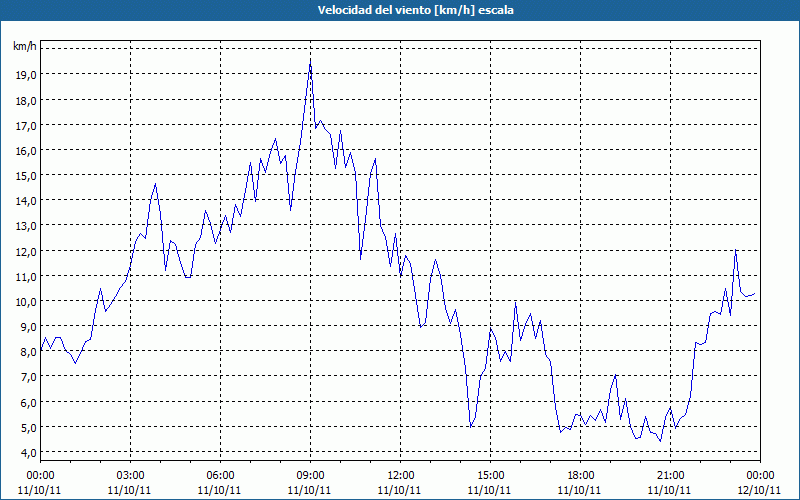Click the chart title 'Velocidad del viento [km/h] escala'
The height and width of the screenshot is (500, 800).
coord(415,10)
